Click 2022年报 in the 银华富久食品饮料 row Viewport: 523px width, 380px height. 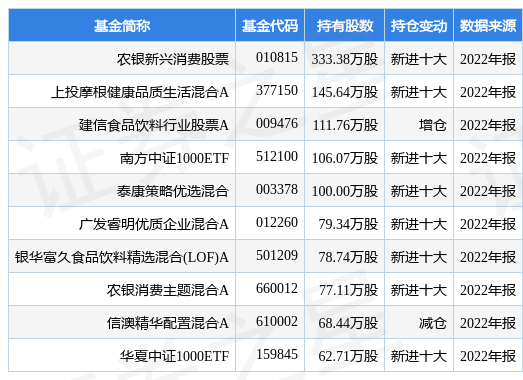tap(488, 258)
